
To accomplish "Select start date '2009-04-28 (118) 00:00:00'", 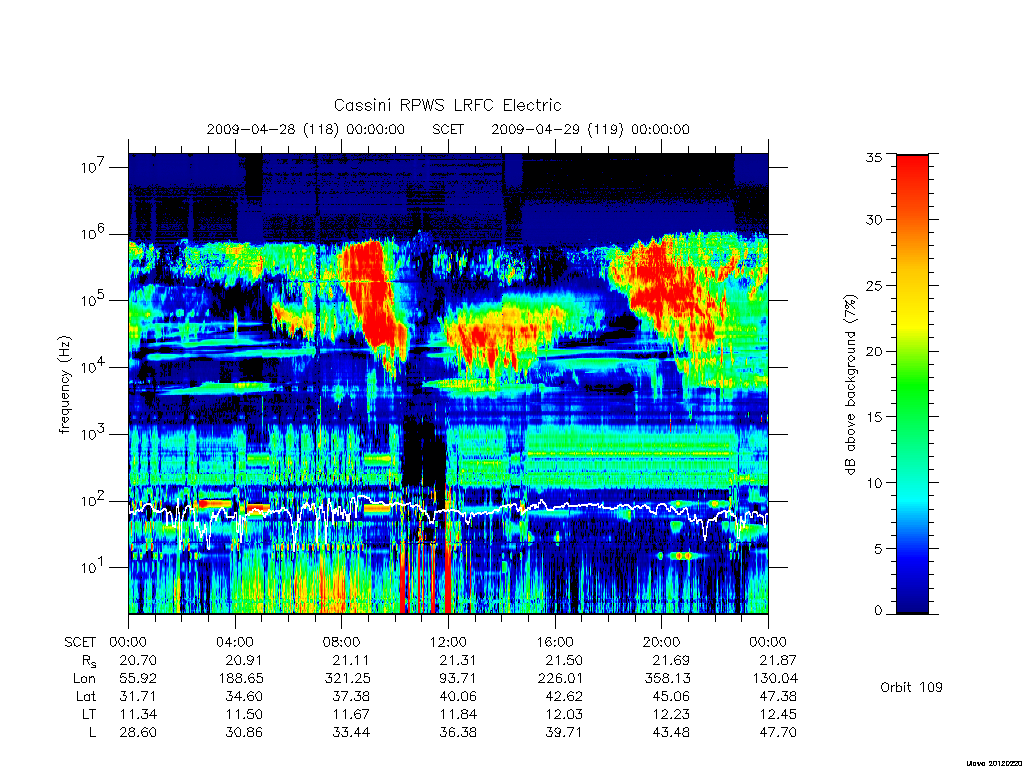I will coord(306,129).
